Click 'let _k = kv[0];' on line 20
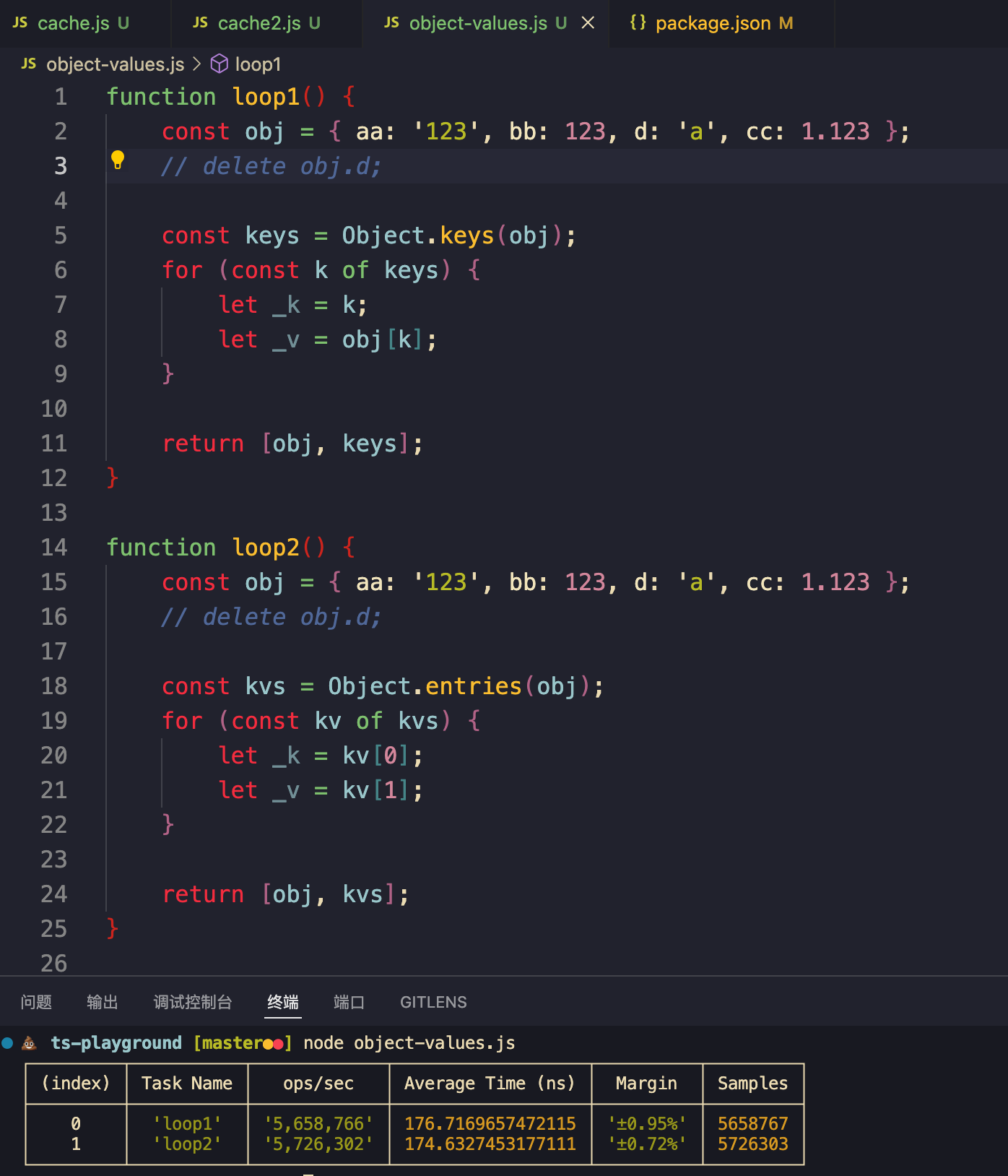The image size is (1008, 1176). click(x=321, y=756)
